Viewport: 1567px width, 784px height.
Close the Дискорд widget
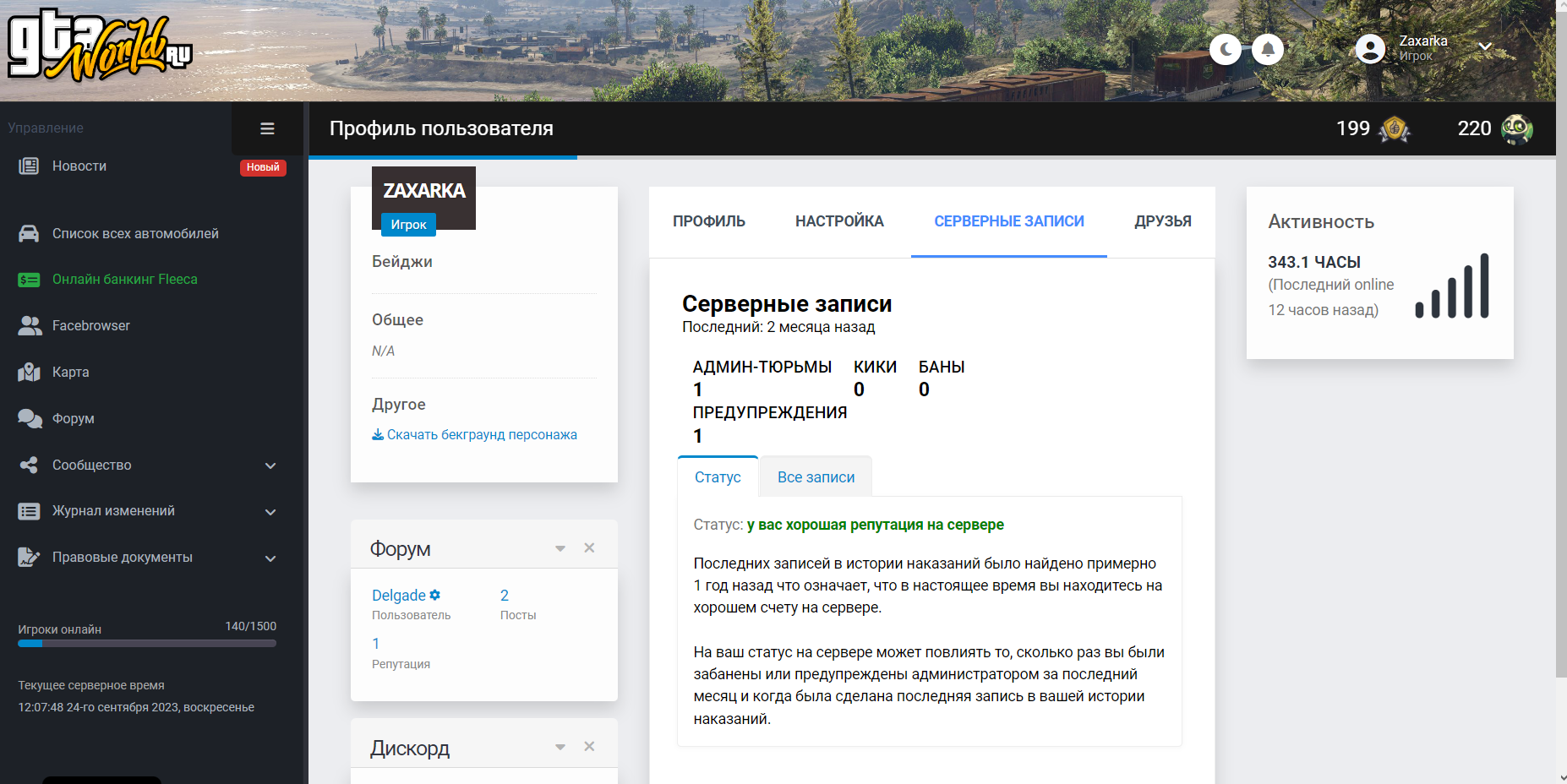tap(589, 746)
